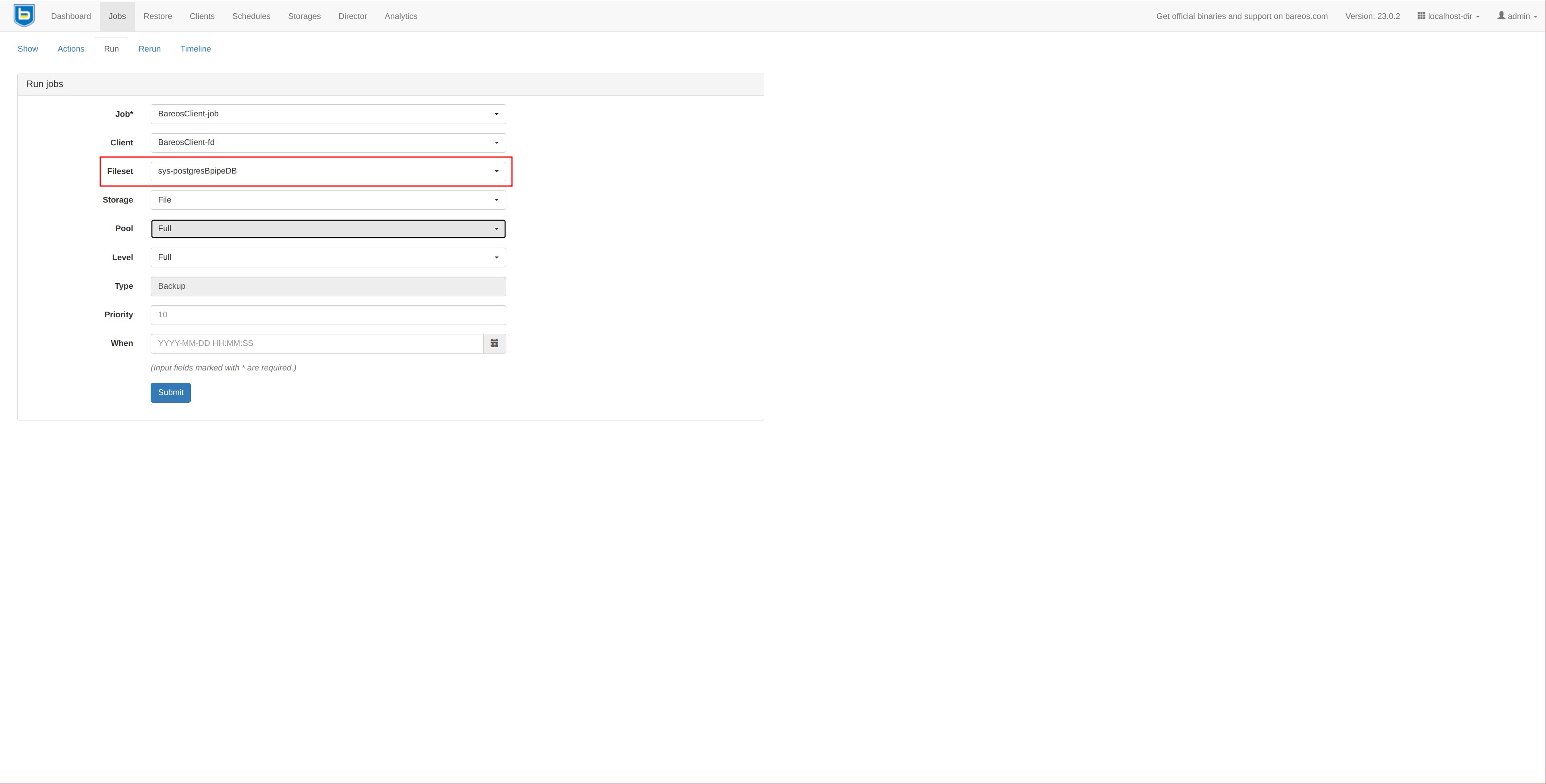The width and height of the screenshot is (1546, 784).
Task: Open the Level dropdown
Action: pos(327,257)
